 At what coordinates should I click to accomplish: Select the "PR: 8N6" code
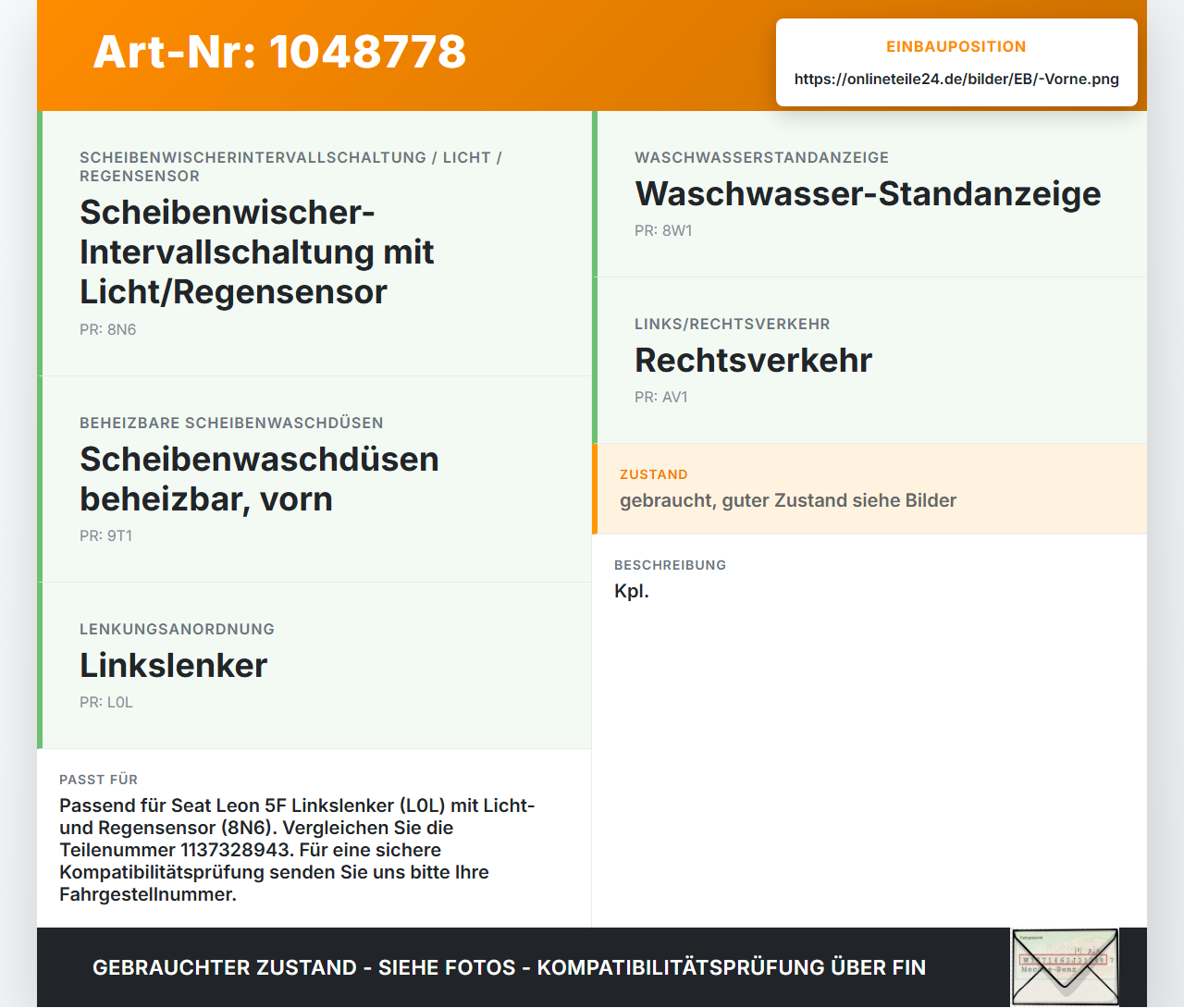point(108,329)
